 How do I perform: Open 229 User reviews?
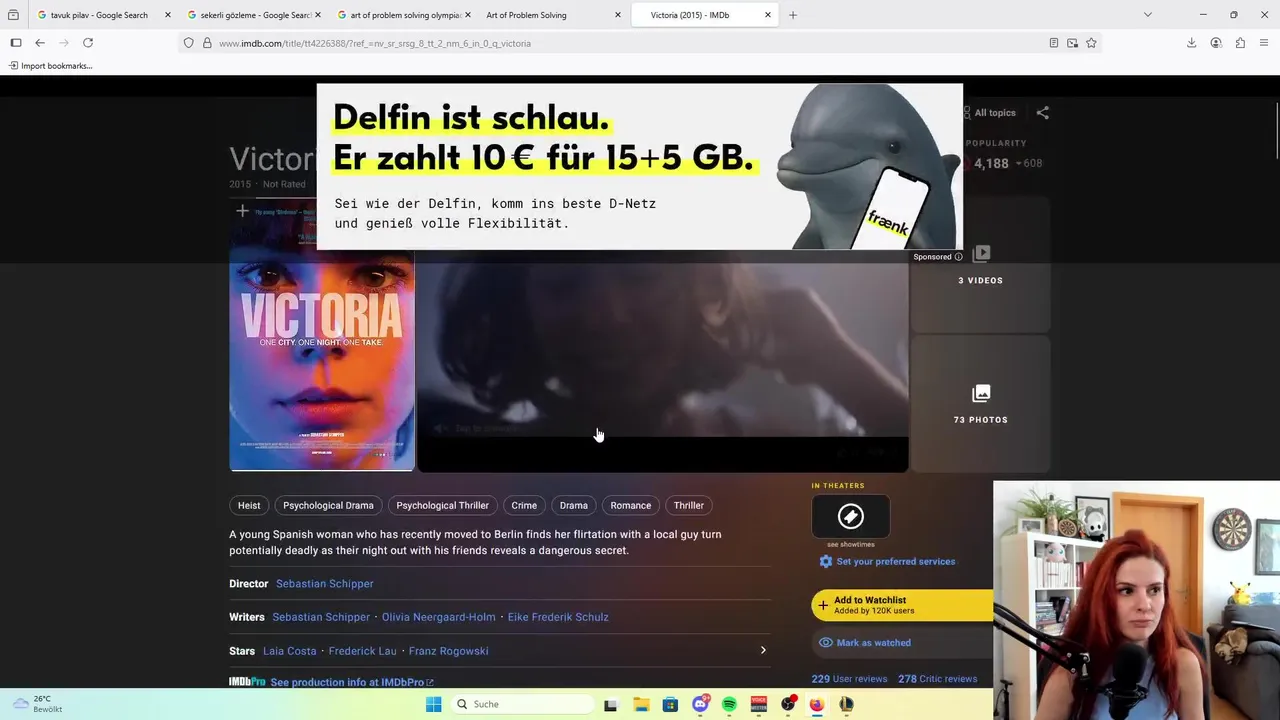(x=849, y=679)
